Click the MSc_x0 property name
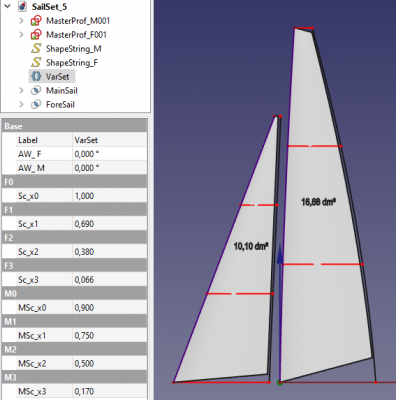This screenshot has width=396, height=400. [x=32, y=308]
